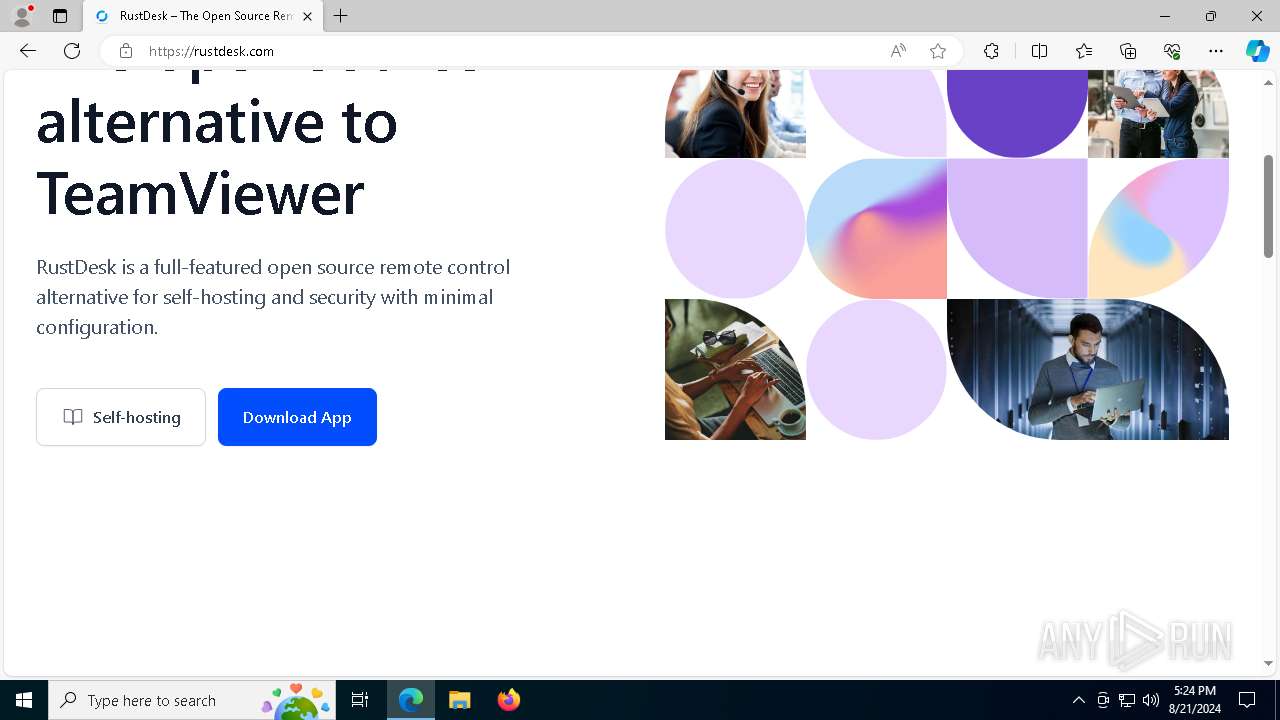Click the scrollbar up arrow
Screen dimensions: 1280x720
click(x=1268, y=82)
